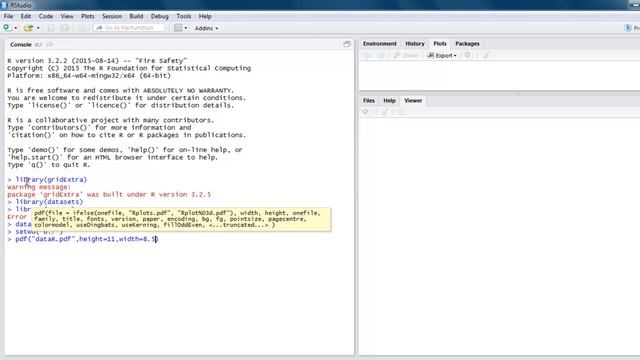Screen dimensions: 640x360
Task: Open the View menu
Action: click(x=67, y=16)
